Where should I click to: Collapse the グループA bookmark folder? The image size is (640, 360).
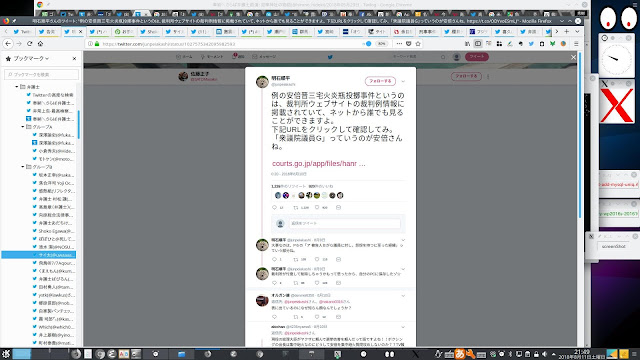point(23,127)
